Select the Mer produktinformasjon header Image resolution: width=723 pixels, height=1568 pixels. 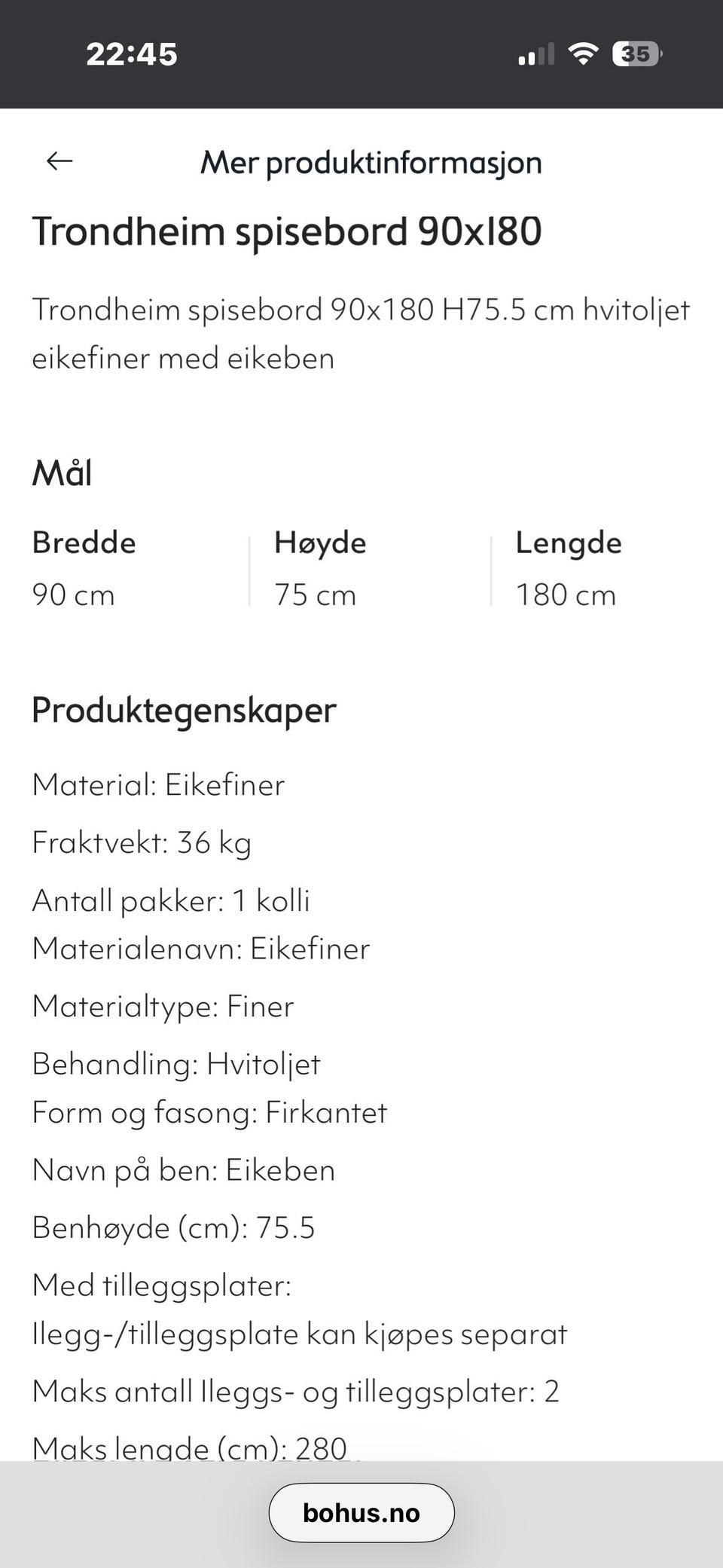371,162
